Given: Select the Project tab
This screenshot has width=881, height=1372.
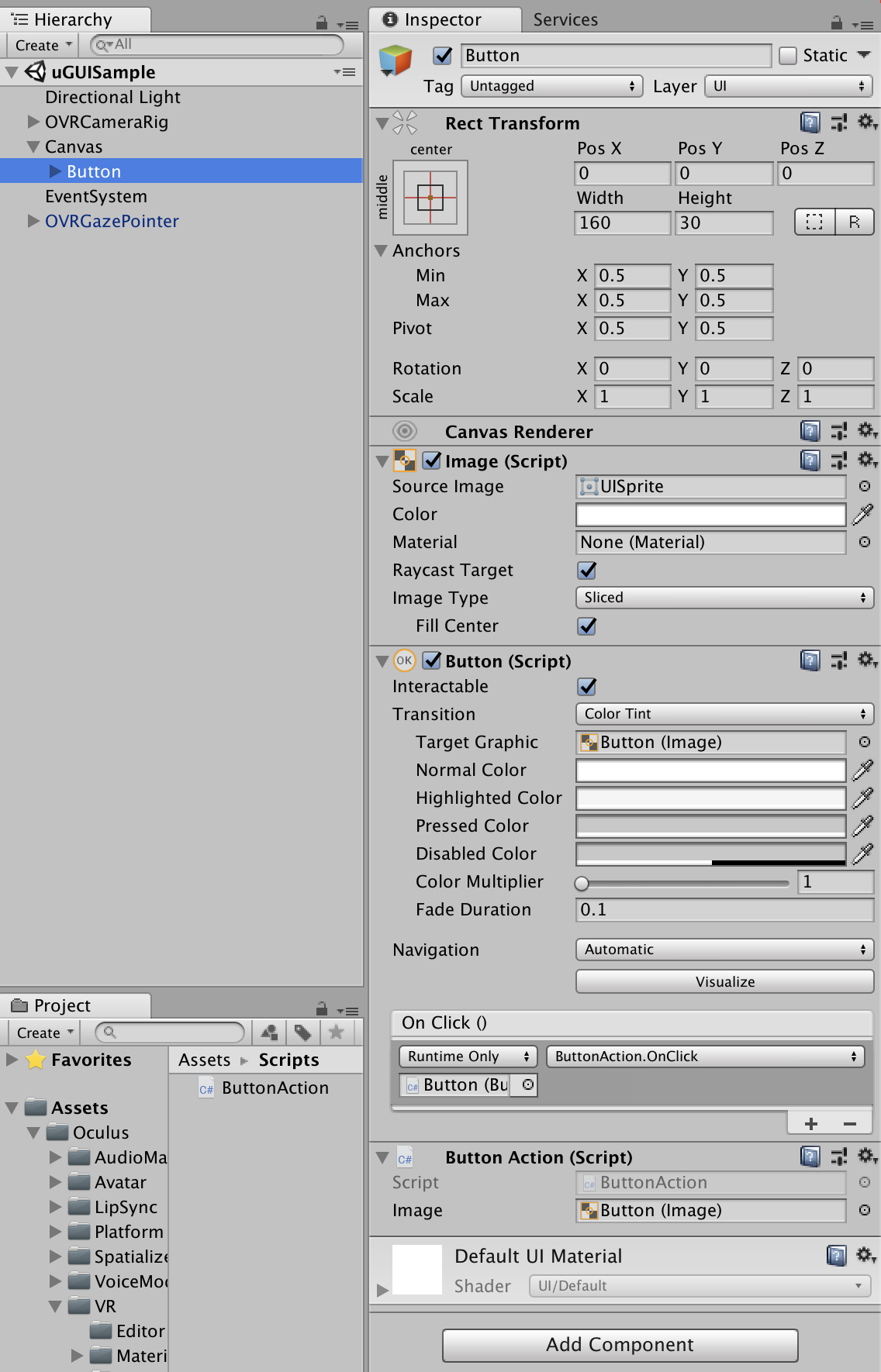Looking at the screenshot, I should [x=62, y=1005].
